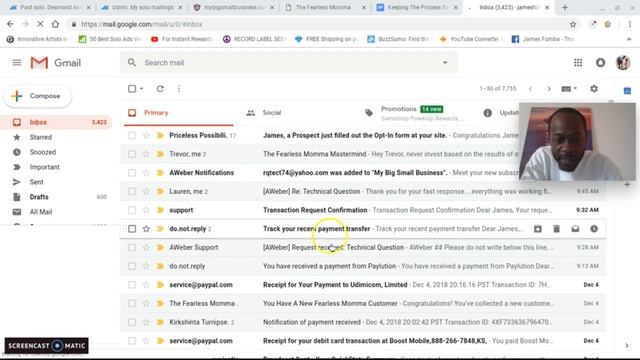This screenshot has height=360, width=640.
Task: Select the Trevor, me email checkbox
Action: tap(132, 154)
